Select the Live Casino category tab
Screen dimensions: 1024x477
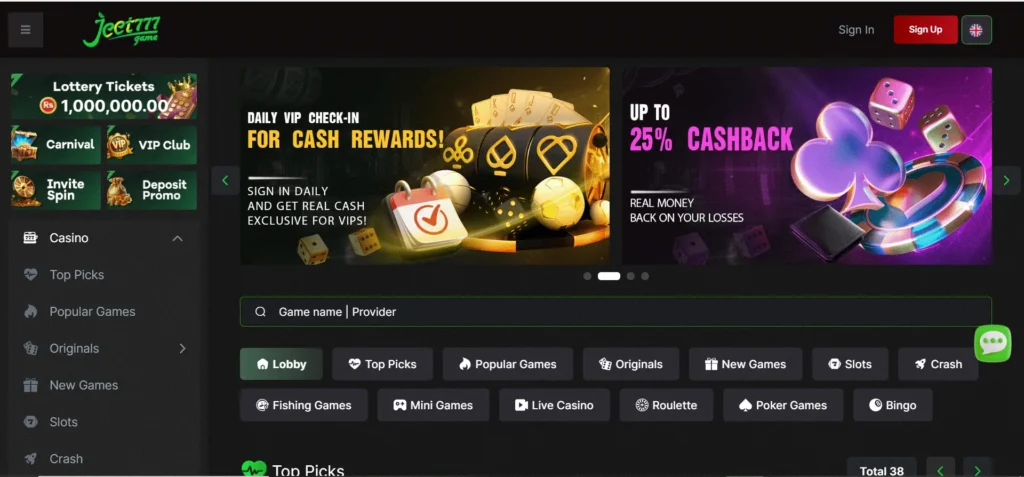tap(554, 405)
